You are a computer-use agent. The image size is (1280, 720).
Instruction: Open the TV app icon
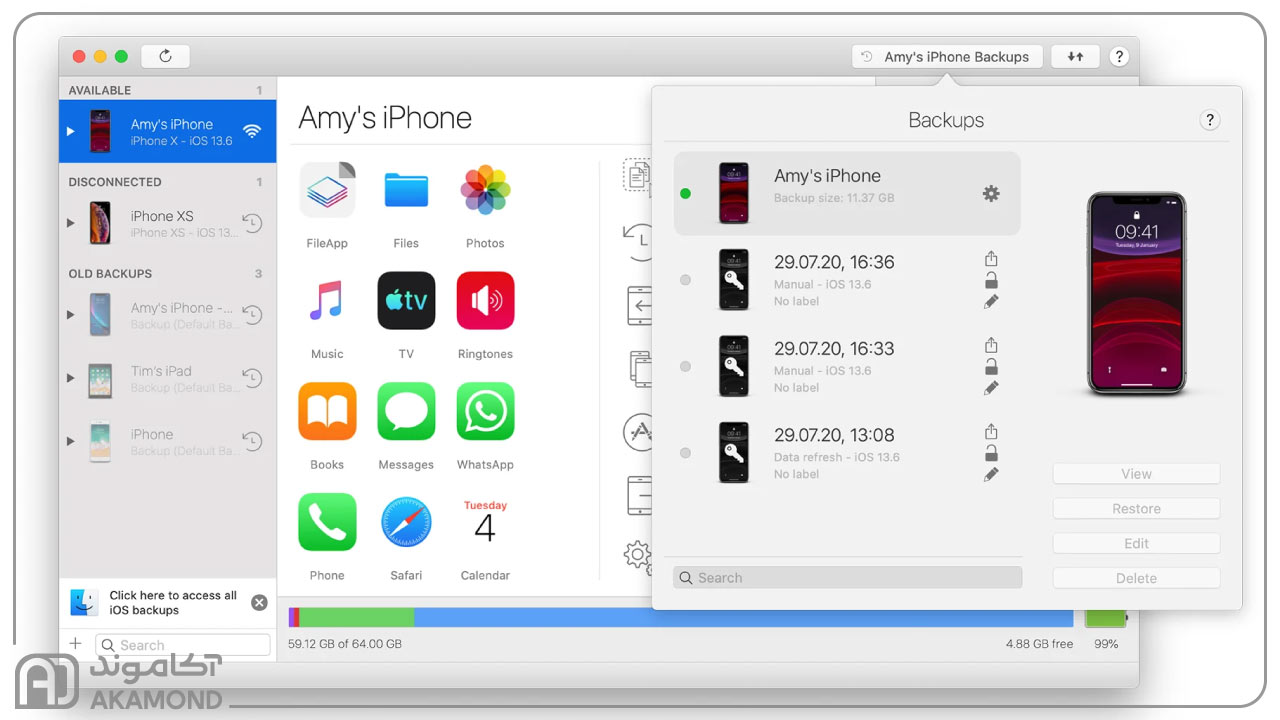(x=406, y=300)
